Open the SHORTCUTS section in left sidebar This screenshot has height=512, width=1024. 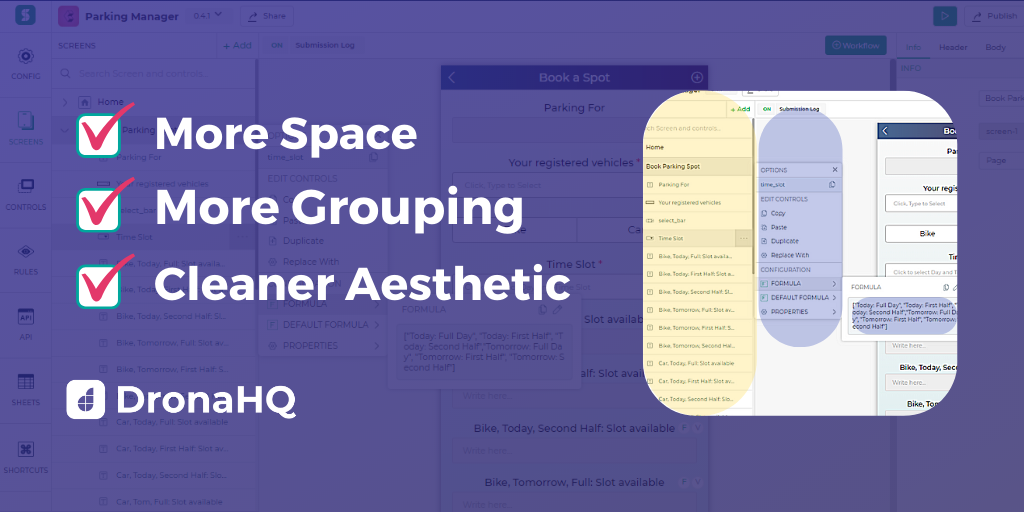tap(25, 457)
